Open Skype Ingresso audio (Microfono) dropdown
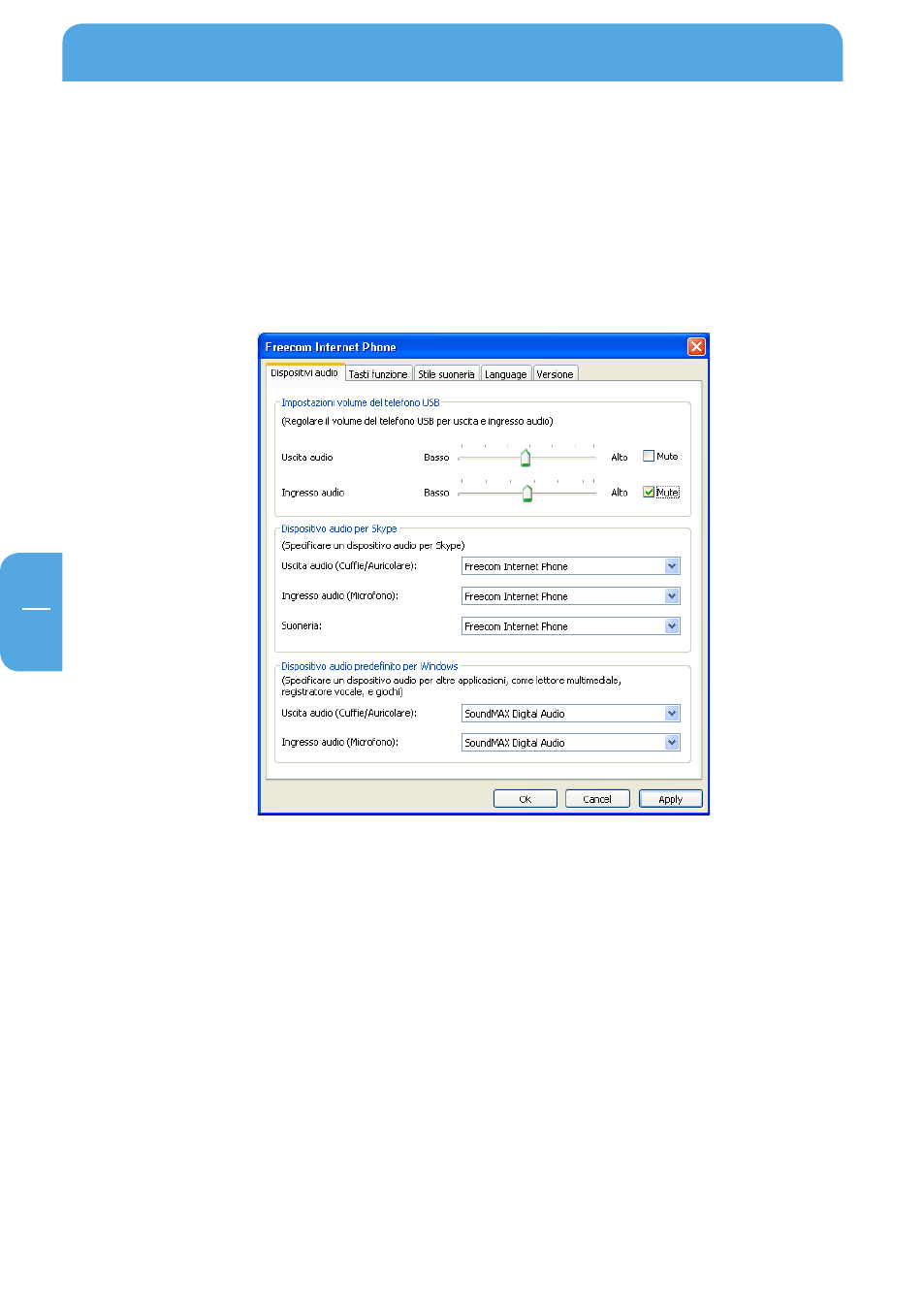This screenshot has width=924, height=1311. (672, 596)
